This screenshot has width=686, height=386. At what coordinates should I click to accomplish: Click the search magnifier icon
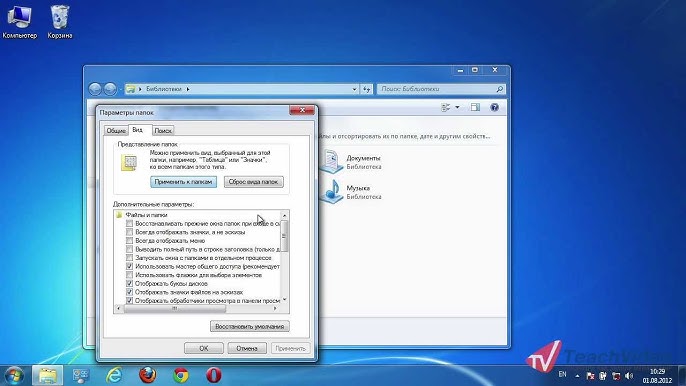(x=500, y=89)
